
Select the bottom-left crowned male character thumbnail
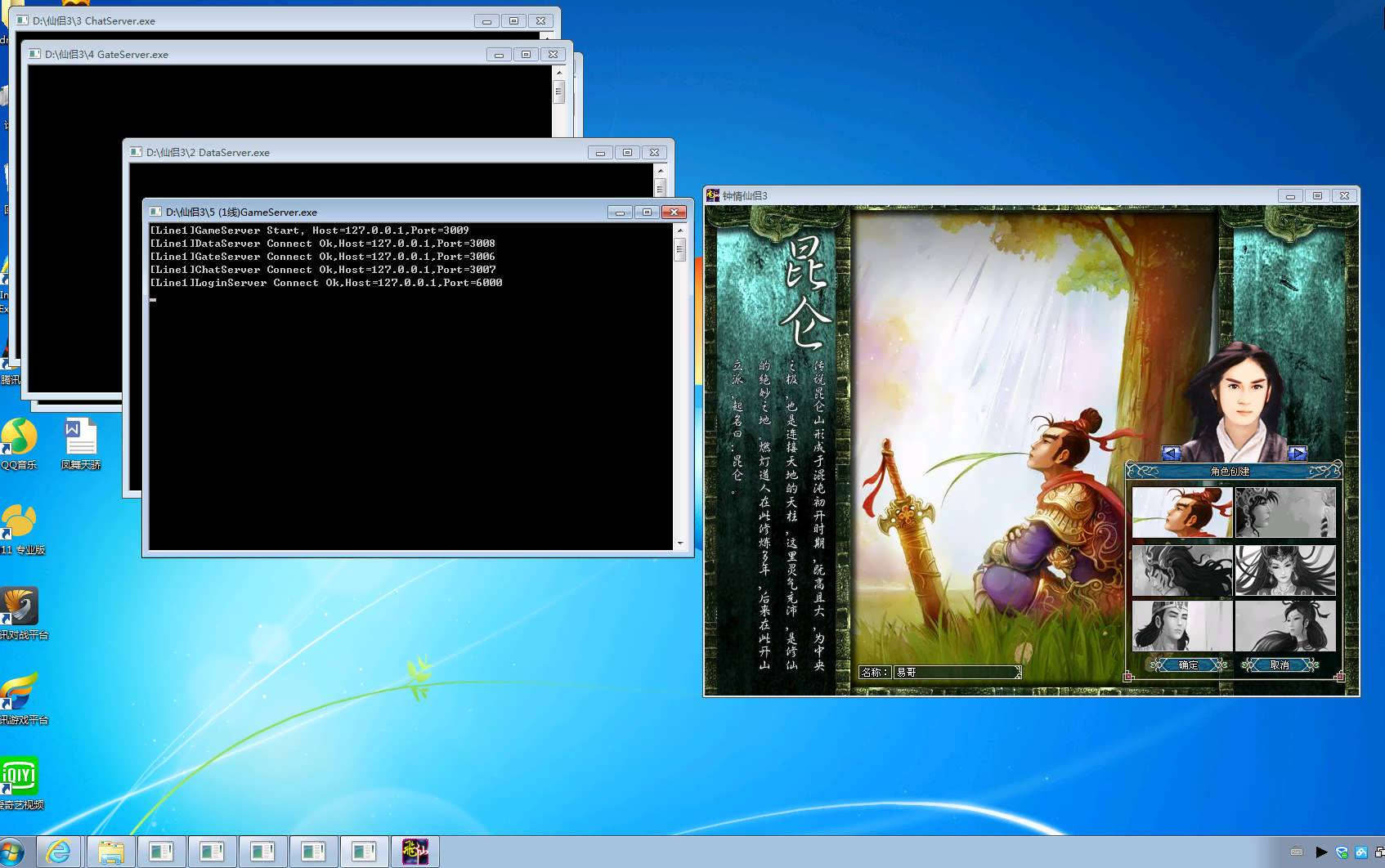(1181, 626)
